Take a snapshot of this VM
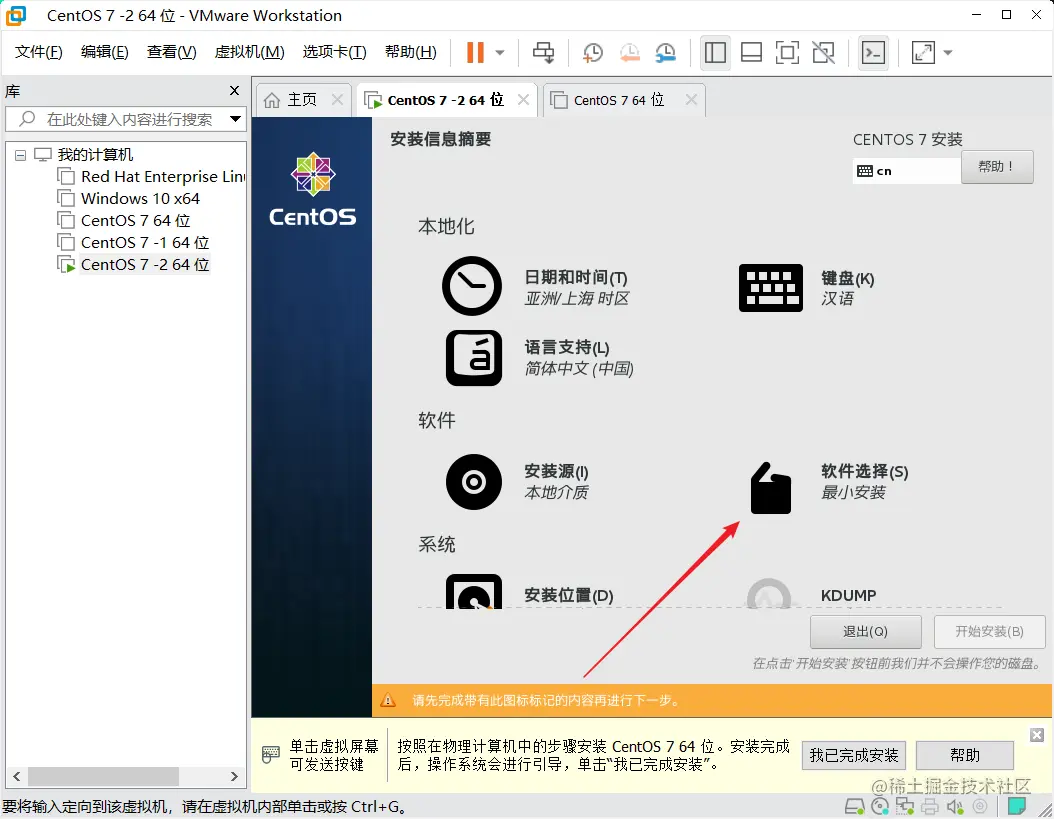This screenshot has height=819, width=1054. [x=592, y=52]
